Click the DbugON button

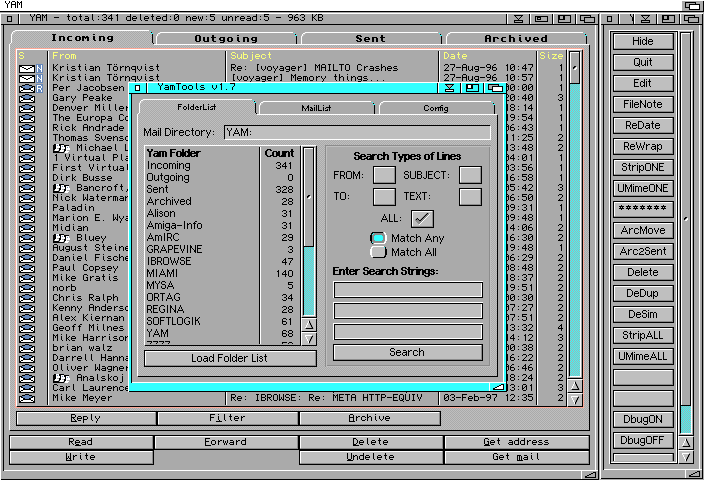[642, 419]
